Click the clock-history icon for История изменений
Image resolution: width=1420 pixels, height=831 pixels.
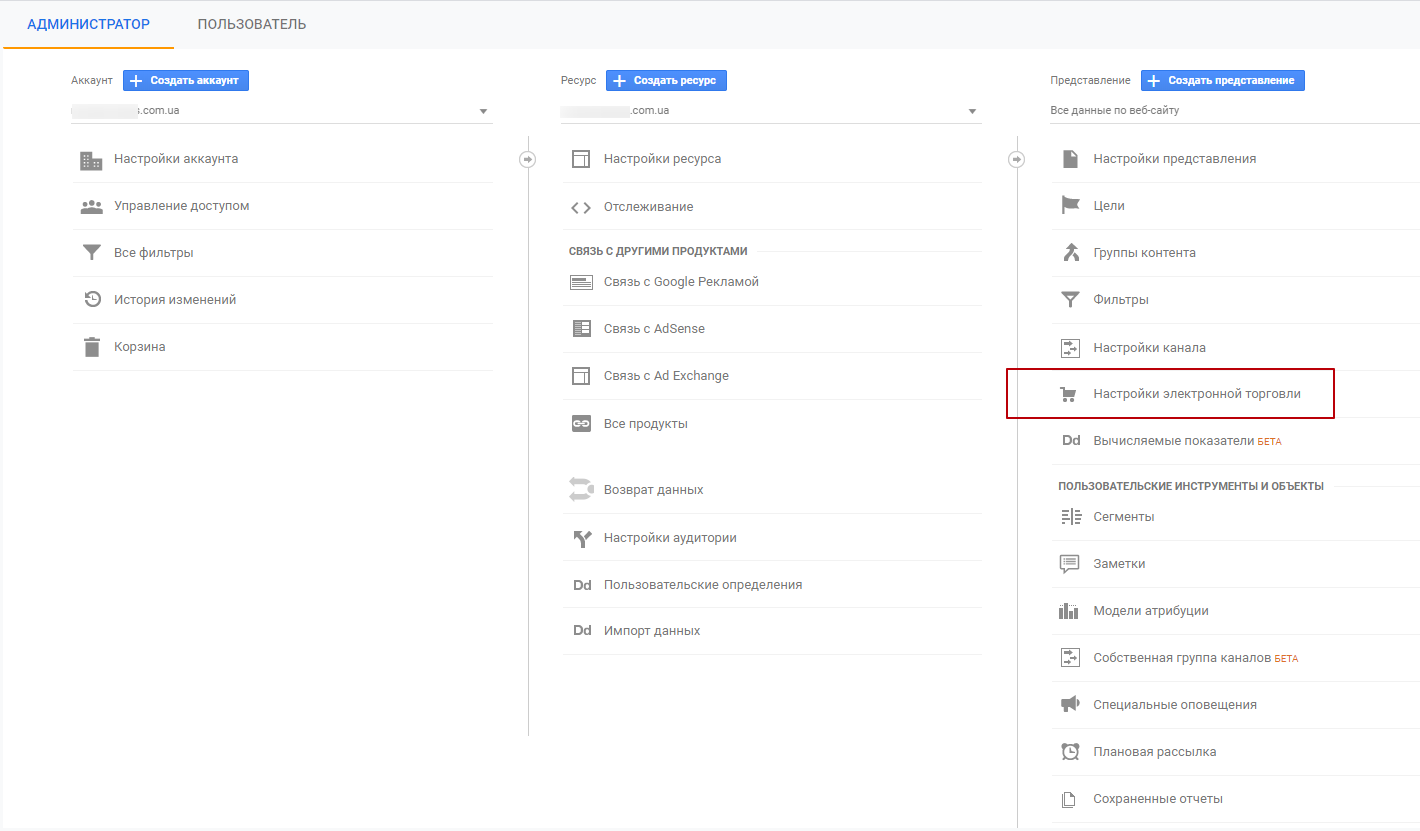[x=92, y=300]
